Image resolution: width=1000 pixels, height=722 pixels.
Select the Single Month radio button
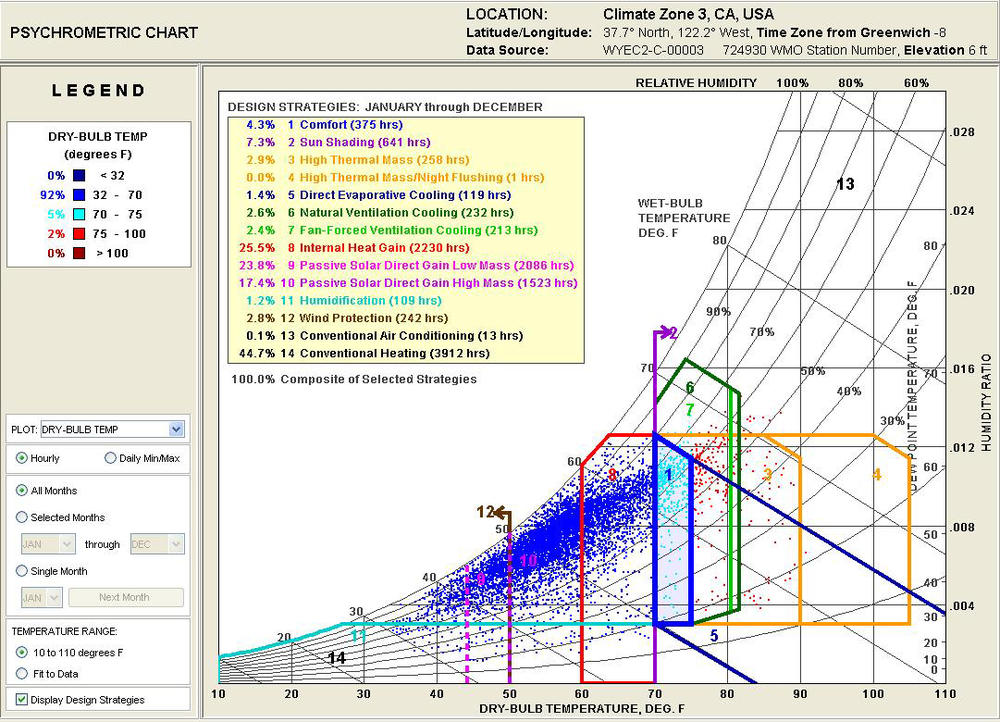click(x=22, y=571)
